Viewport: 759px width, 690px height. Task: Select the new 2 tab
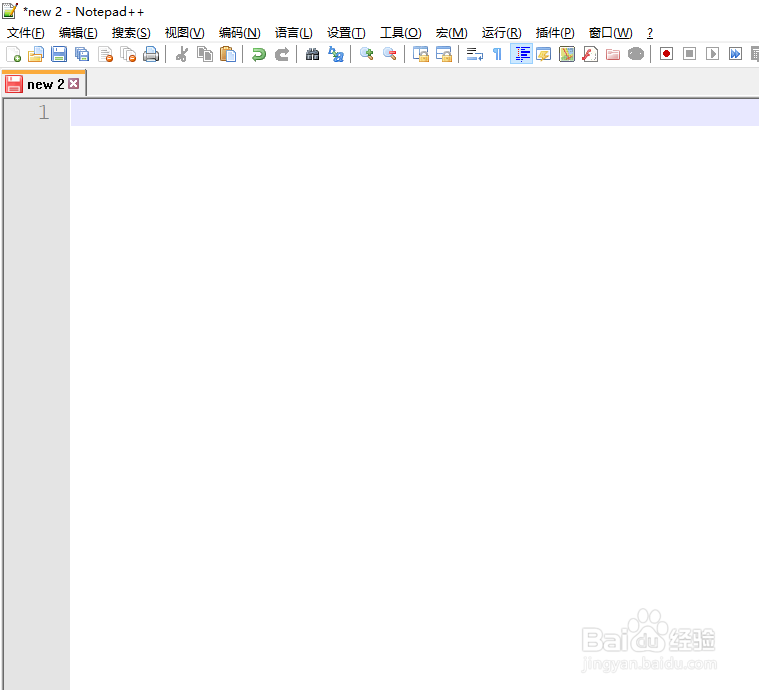[x=45, y=84]
